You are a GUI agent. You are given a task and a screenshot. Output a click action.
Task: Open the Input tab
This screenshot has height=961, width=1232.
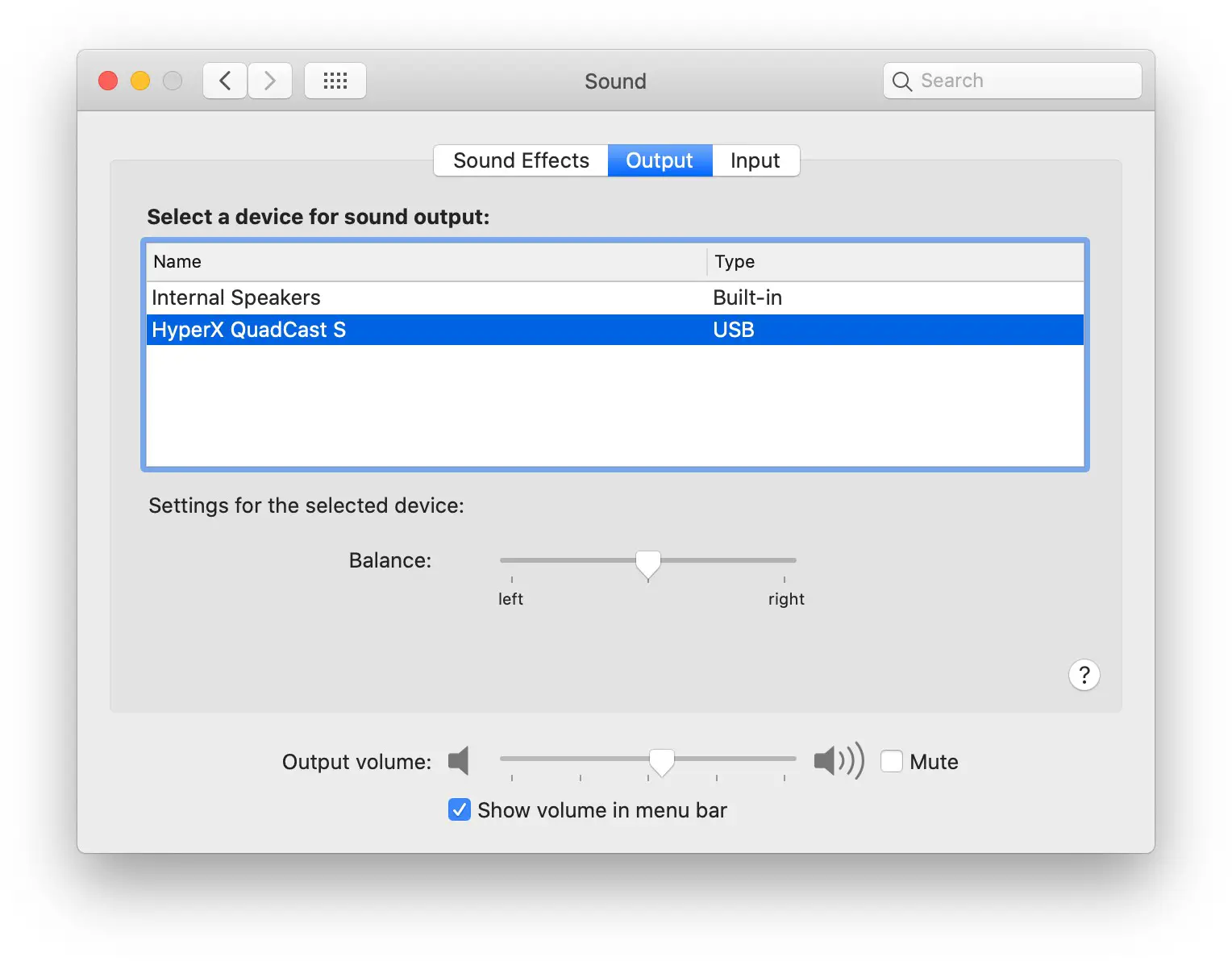(755, 160)
